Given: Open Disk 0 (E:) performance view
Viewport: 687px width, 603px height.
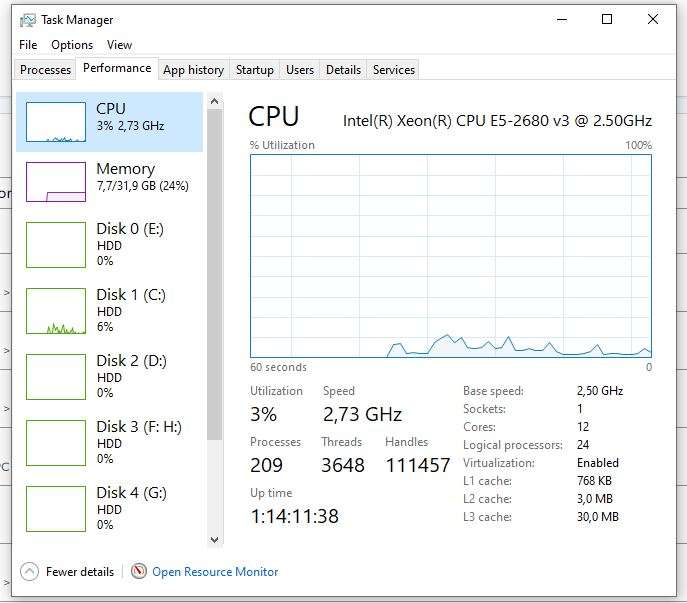Looking at the screenshot, I should (x=129, y=244).
